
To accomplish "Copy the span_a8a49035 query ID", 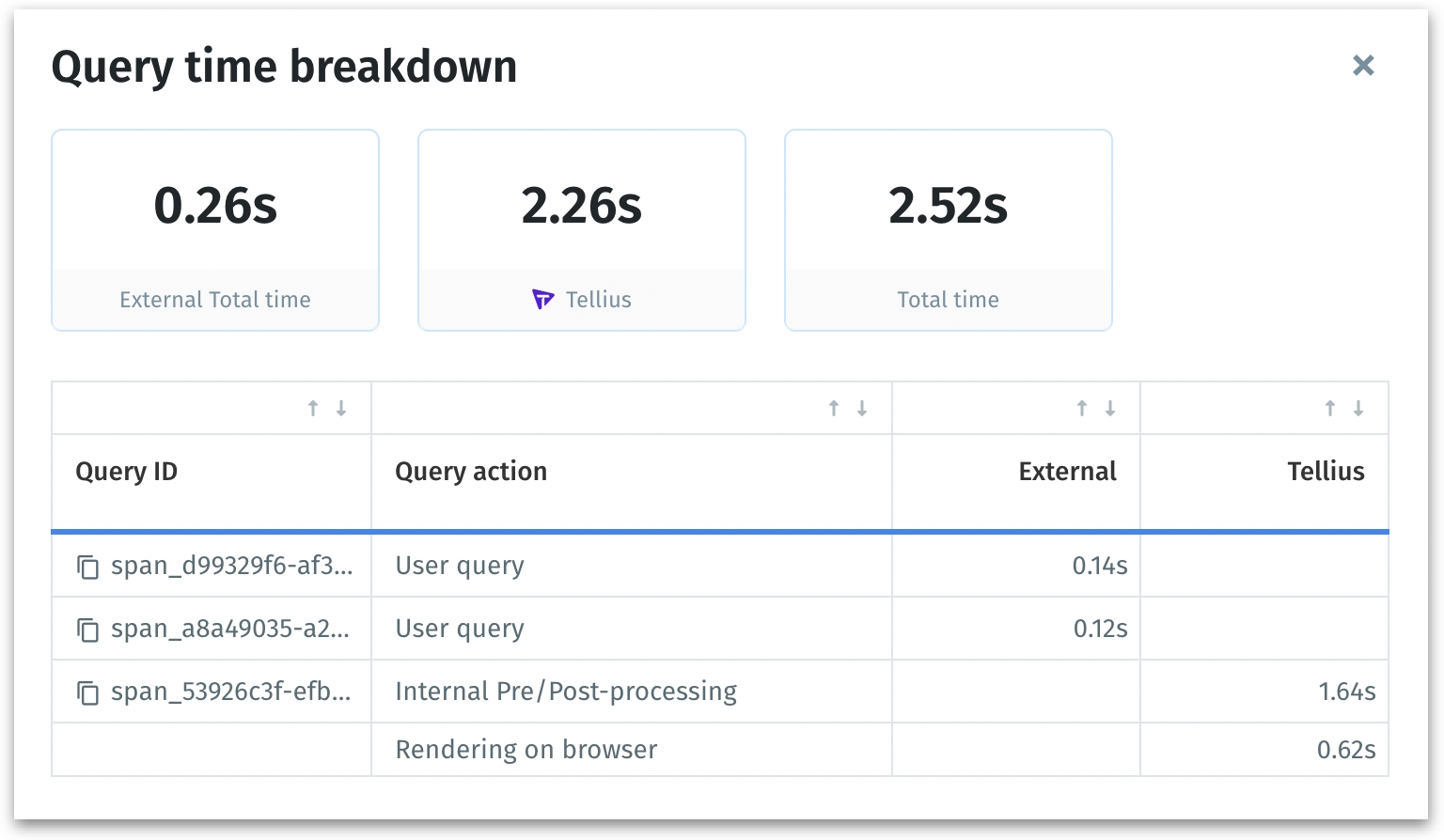I will click(87, 630).
